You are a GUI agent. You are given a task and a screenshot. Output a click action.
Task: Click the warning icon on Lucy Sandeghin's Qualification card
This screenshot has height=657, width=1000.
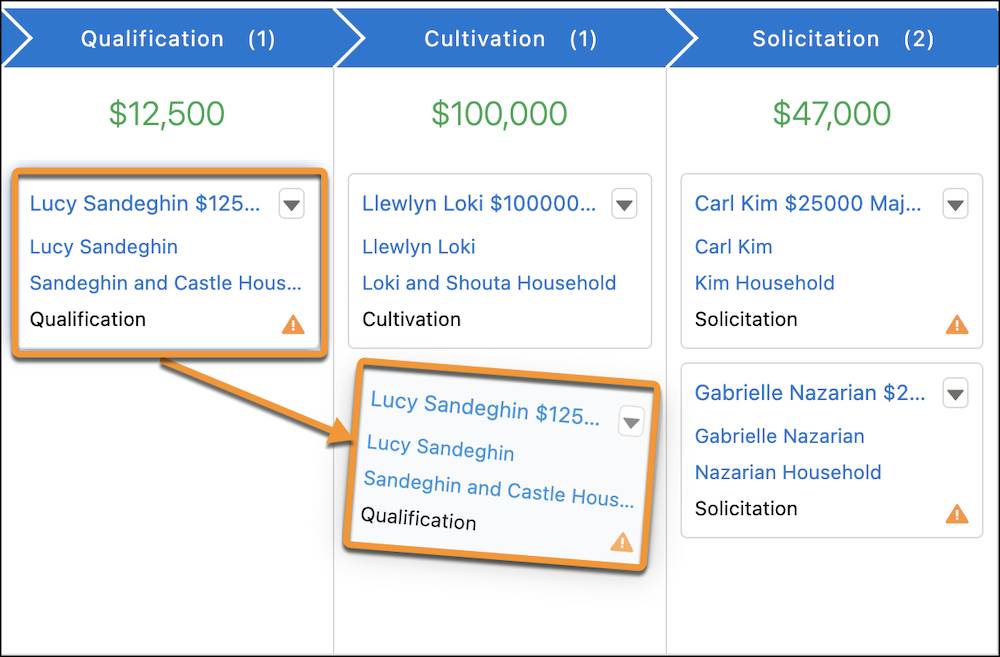291,323
